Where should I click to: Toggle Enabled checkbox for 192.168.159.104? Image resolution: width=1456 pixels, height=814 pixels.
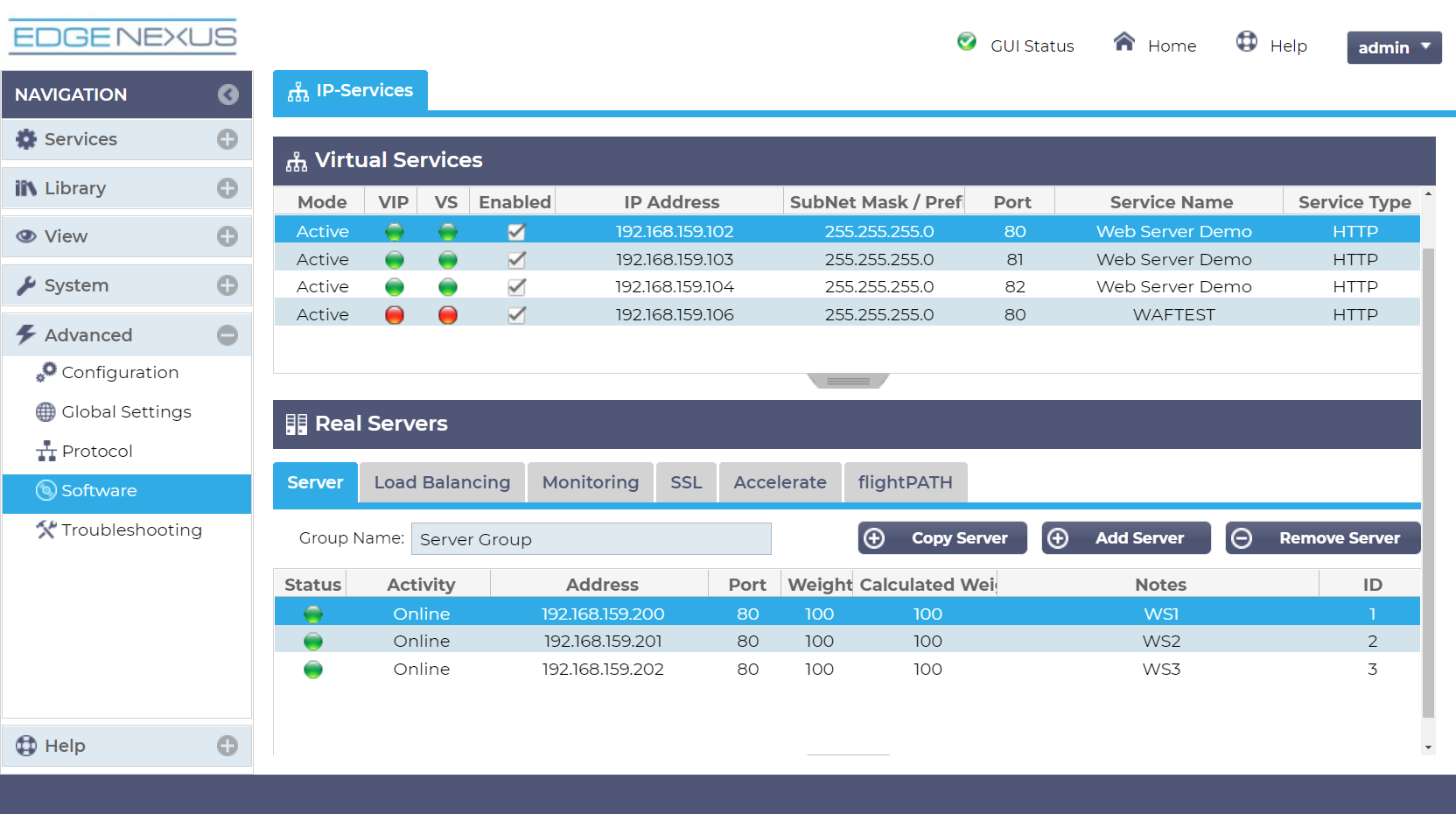click(x=517, y=287)
